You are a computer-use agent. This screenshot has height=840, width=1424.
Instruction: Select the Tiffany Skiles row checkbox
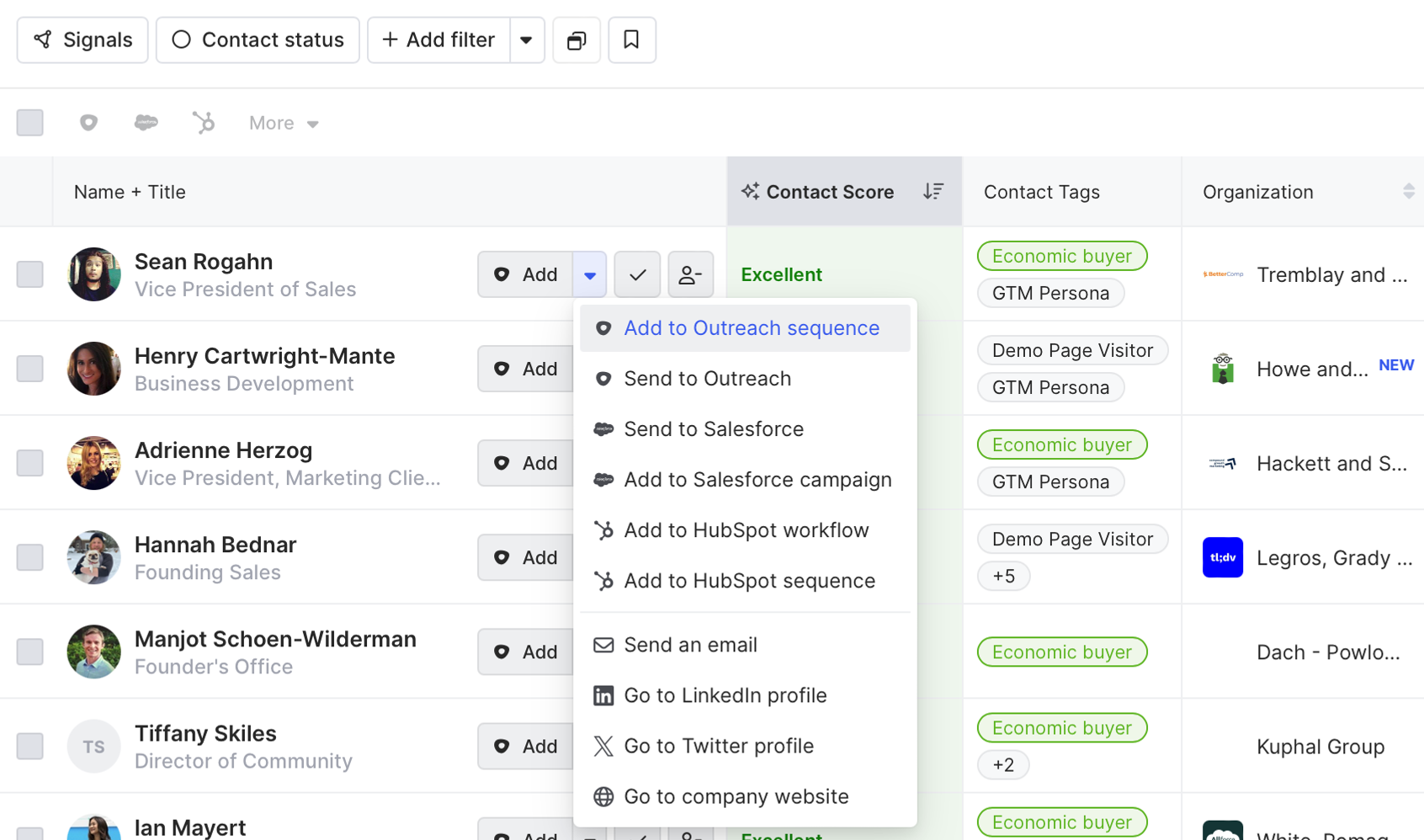[30, 746]
